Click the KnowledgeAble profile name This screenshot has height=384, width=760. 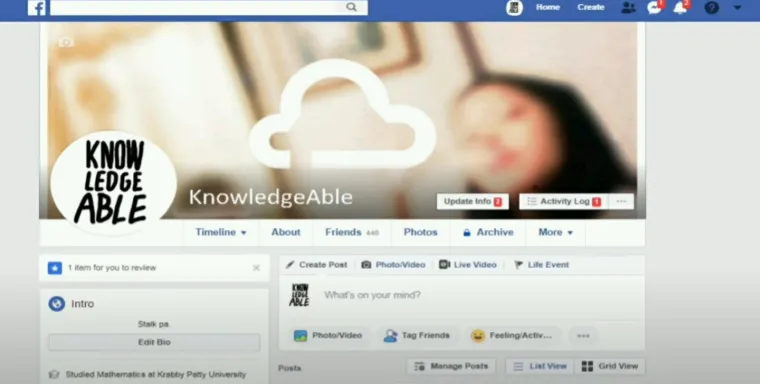270,197
